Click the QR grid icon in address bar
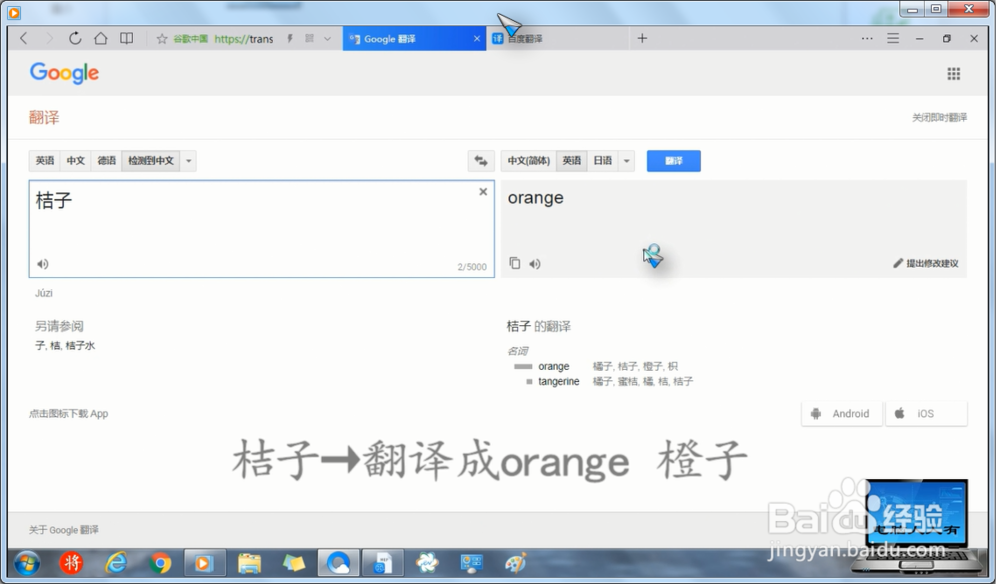This screenshot has width=1000, height=584. click(x=309, y=38)
